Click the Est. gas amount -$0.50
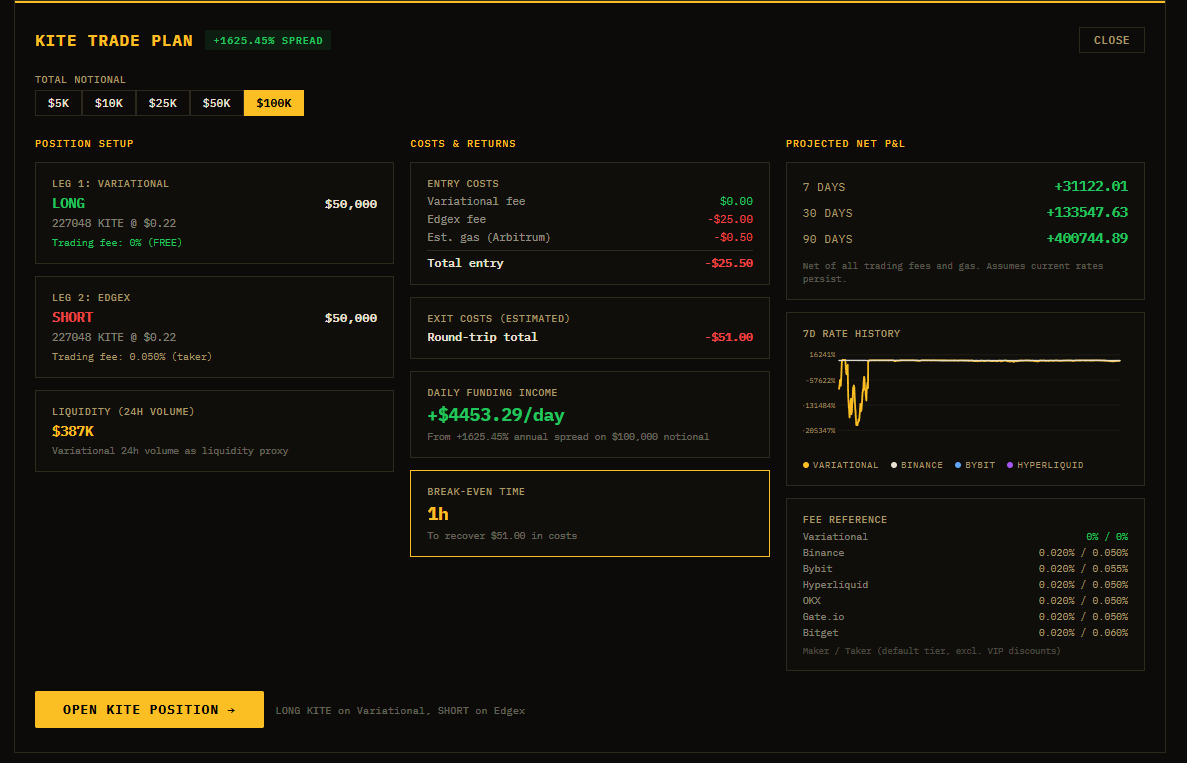The height and width of the screenshot is (763, 1187). (x=734, y=238)
